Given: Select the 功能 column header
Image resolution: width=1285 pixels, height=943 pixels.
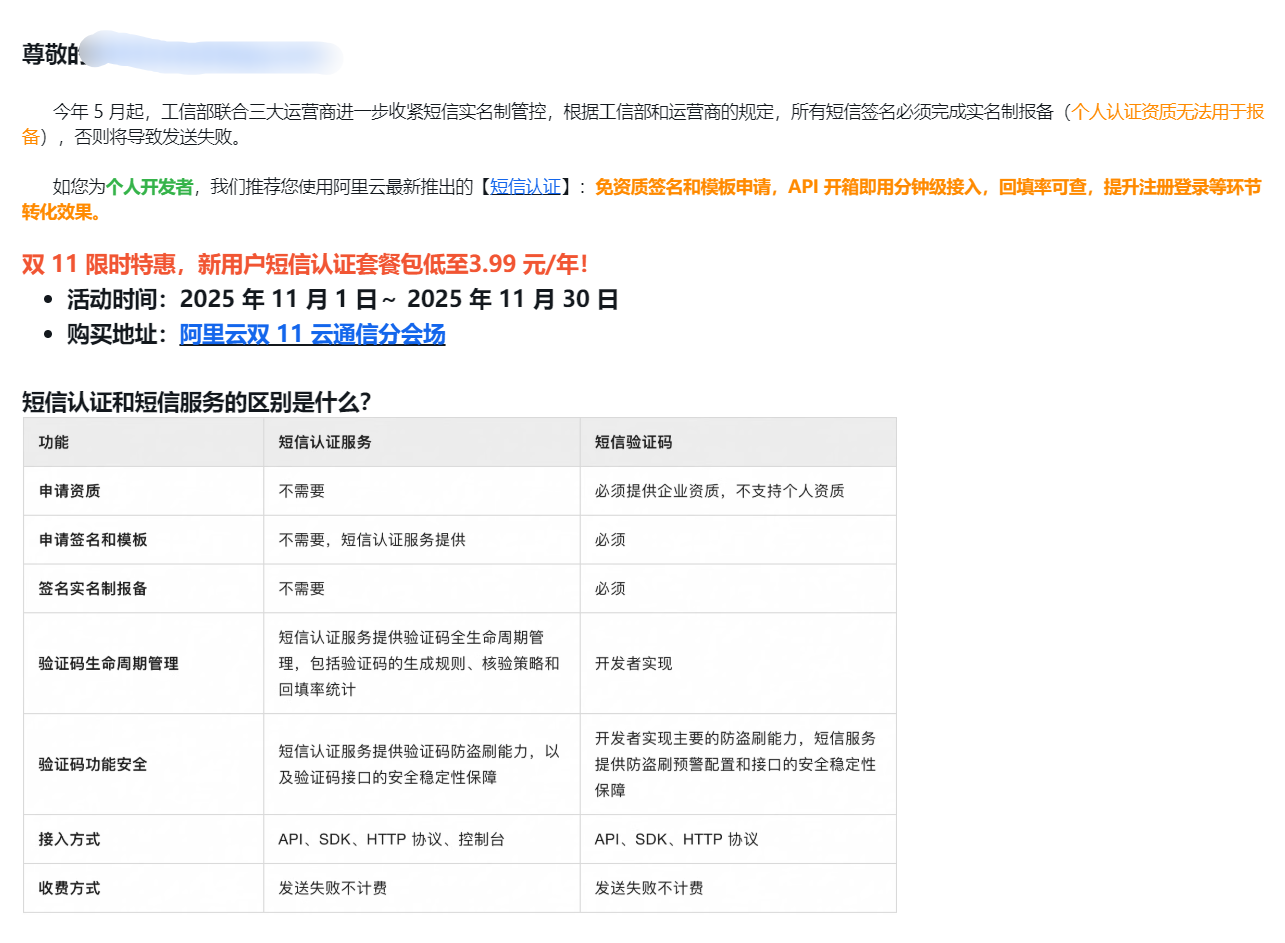Looking at the screenshot, I should [54, 442].
